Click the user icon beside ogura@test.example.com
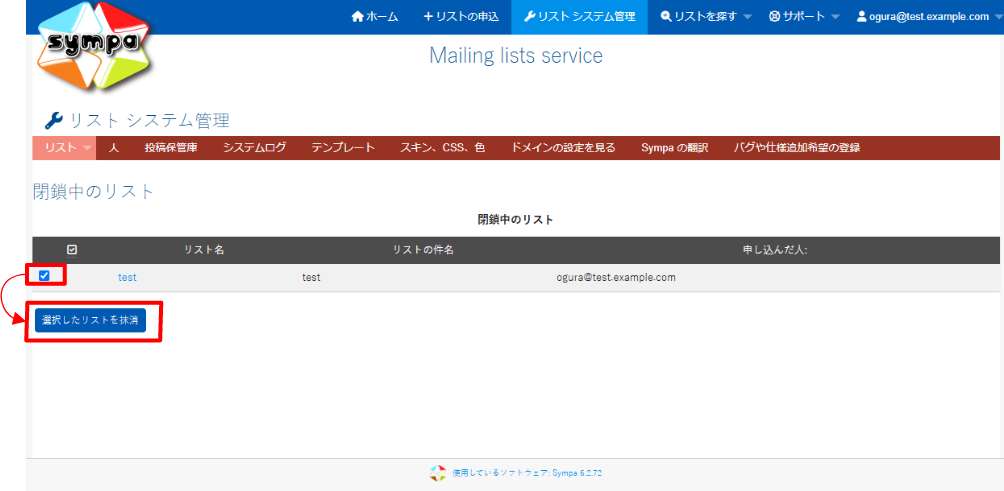1004x491 pixels. pyautogui.click(x=861, y=17)
